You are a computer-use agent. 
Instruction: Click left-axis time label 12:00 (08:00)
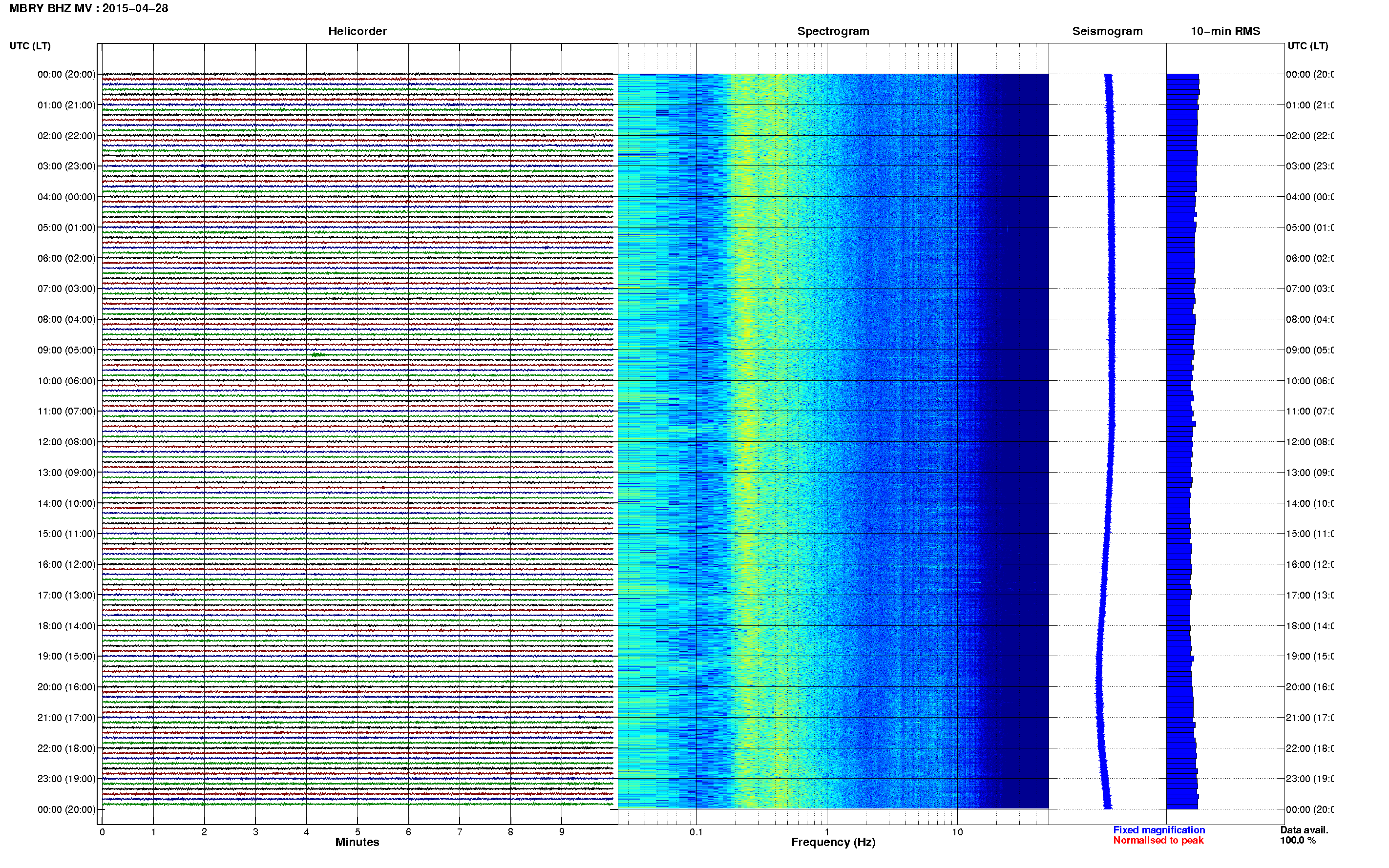pos(66,442)
